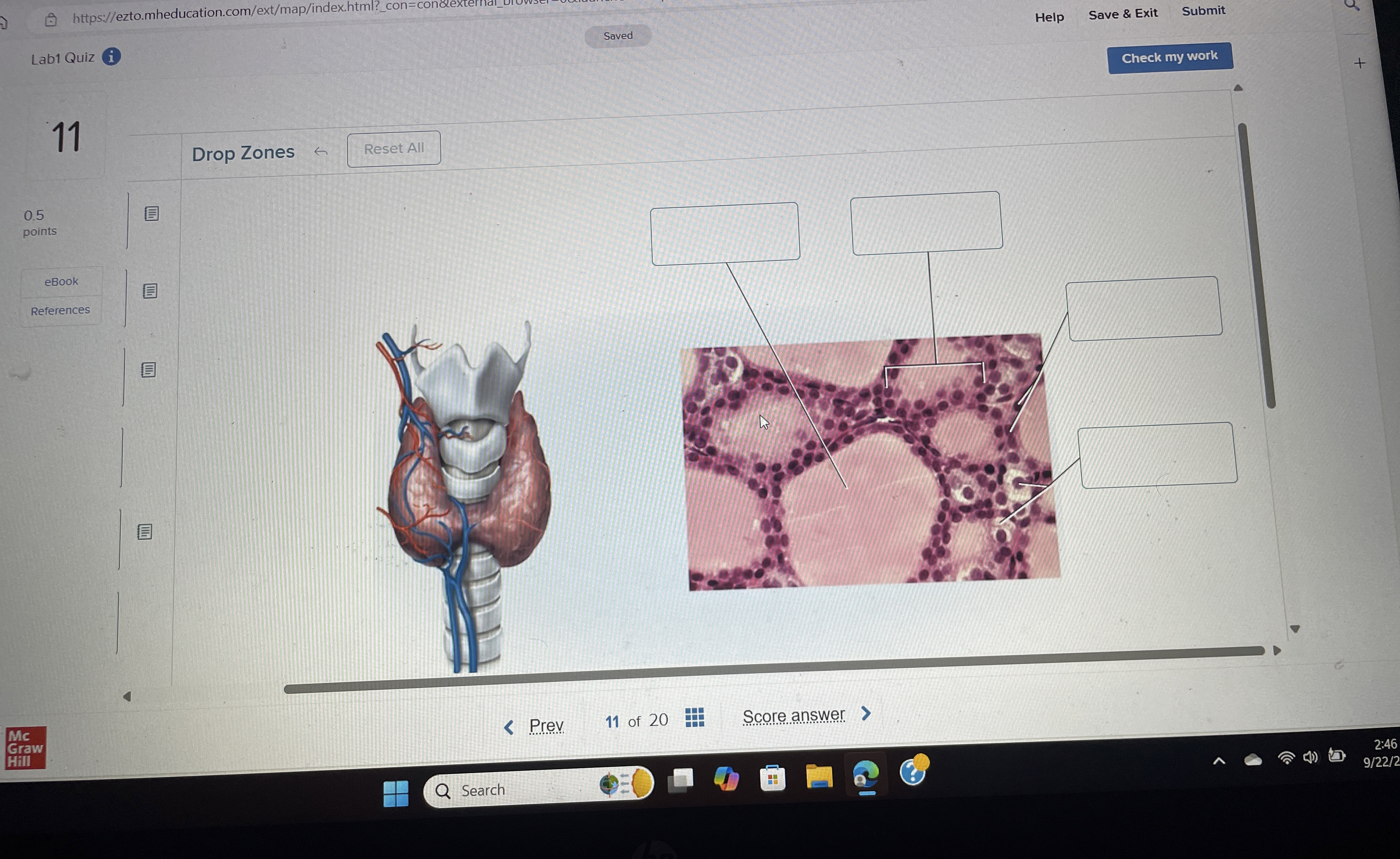
Task: Click the undo arrow beside Drop Zones
Action: (321, 152)
